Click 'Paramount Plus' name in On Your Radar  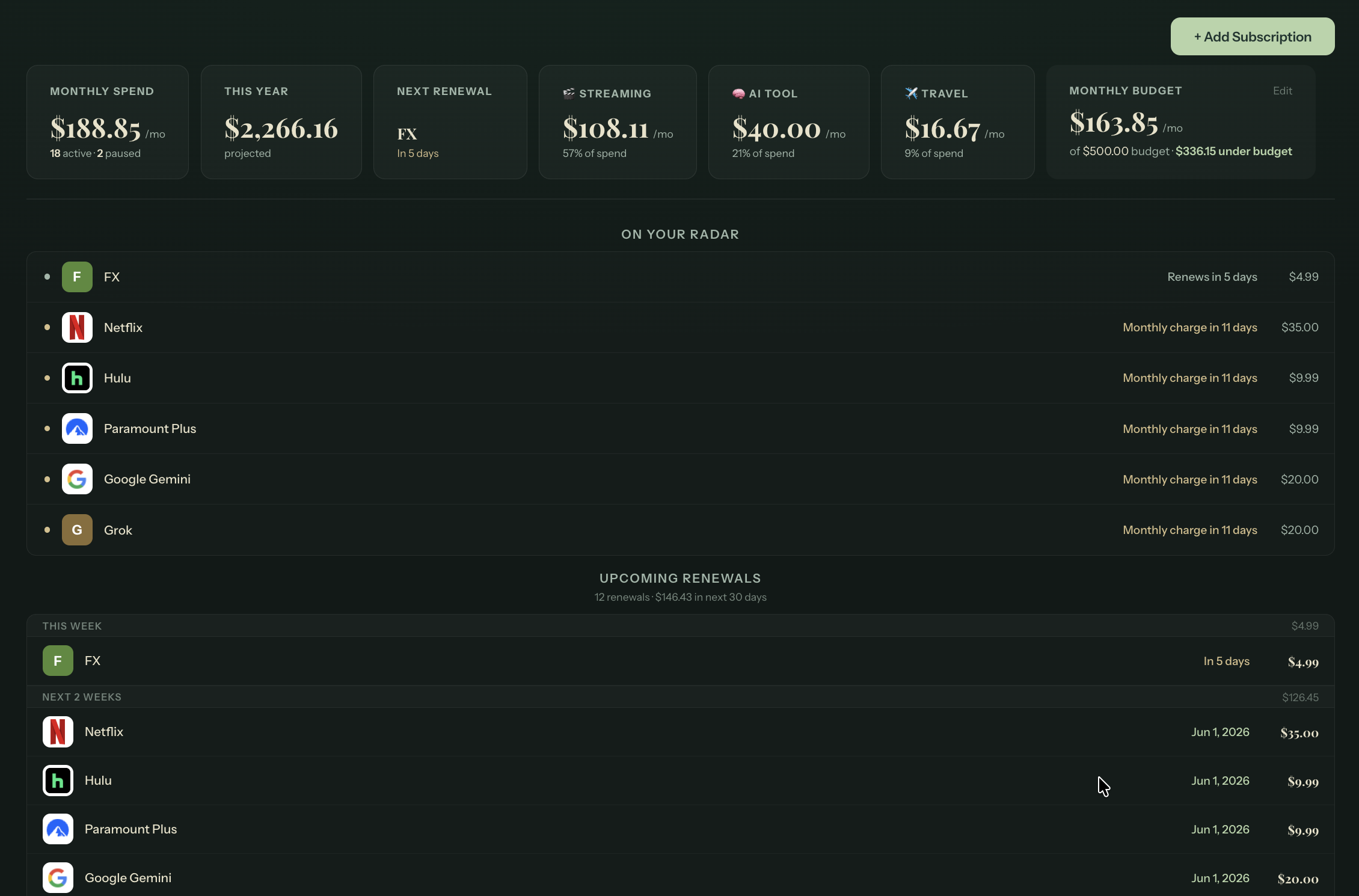150,429
